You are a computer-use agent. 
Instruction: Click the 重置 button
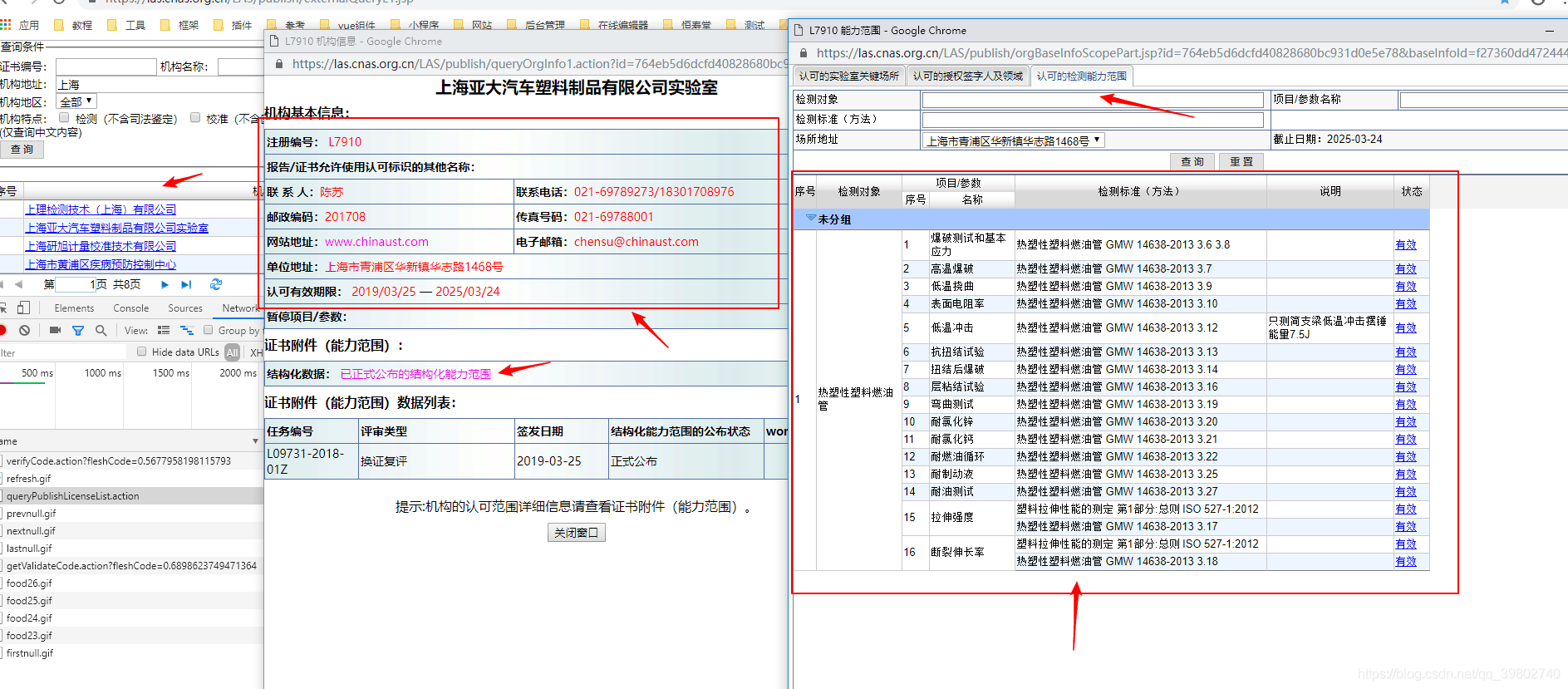tap(1241, 161)
